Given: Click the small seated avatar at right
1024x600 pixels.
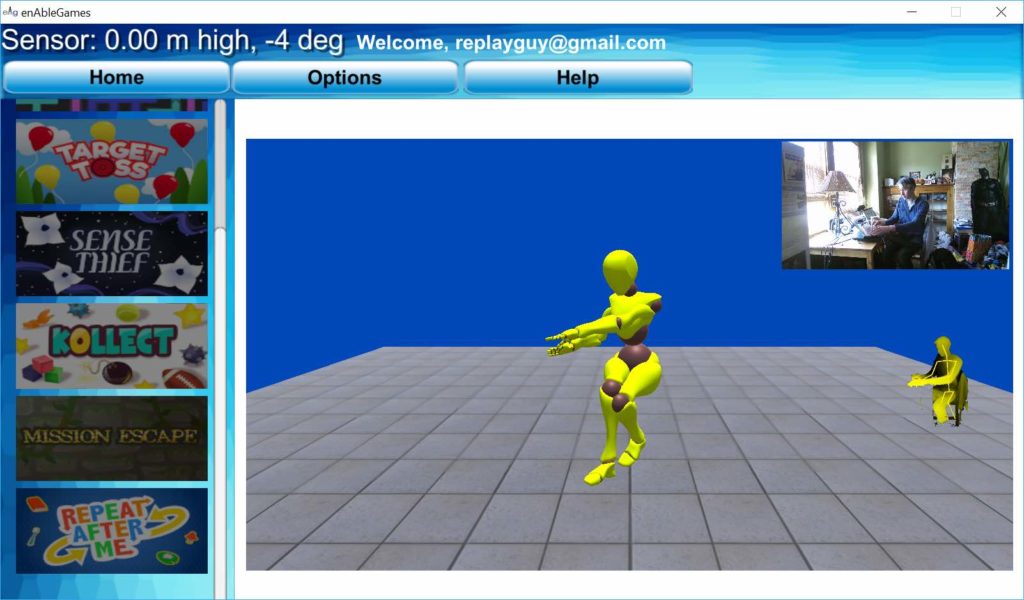Looking at the screenshot, I should point(942,382).
